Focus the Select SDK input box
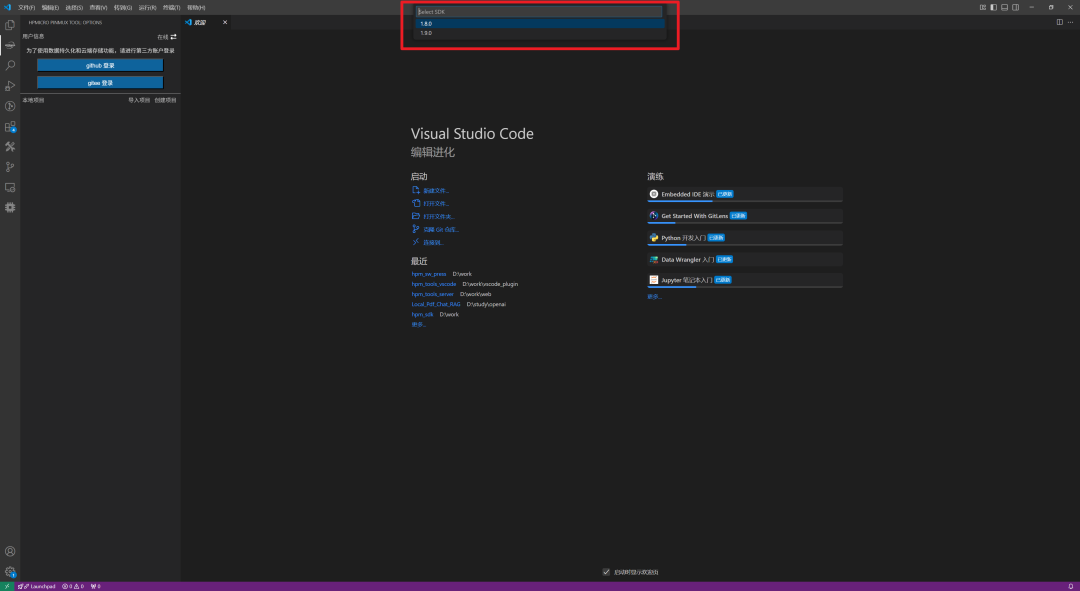The image size is (1080, 591). 539,12
